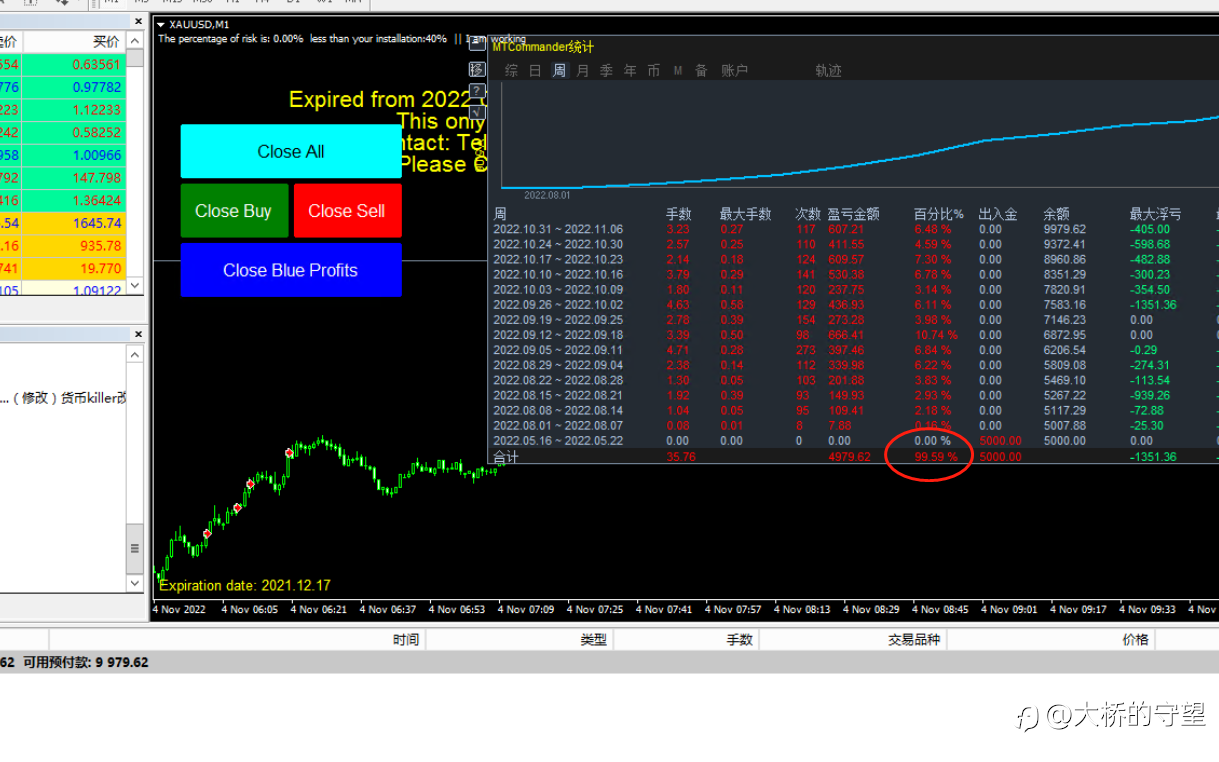The image size is (1219, 762).
Task: Open the XAUUSD,M1 chart title triangle menu
Action: (161, 24)
